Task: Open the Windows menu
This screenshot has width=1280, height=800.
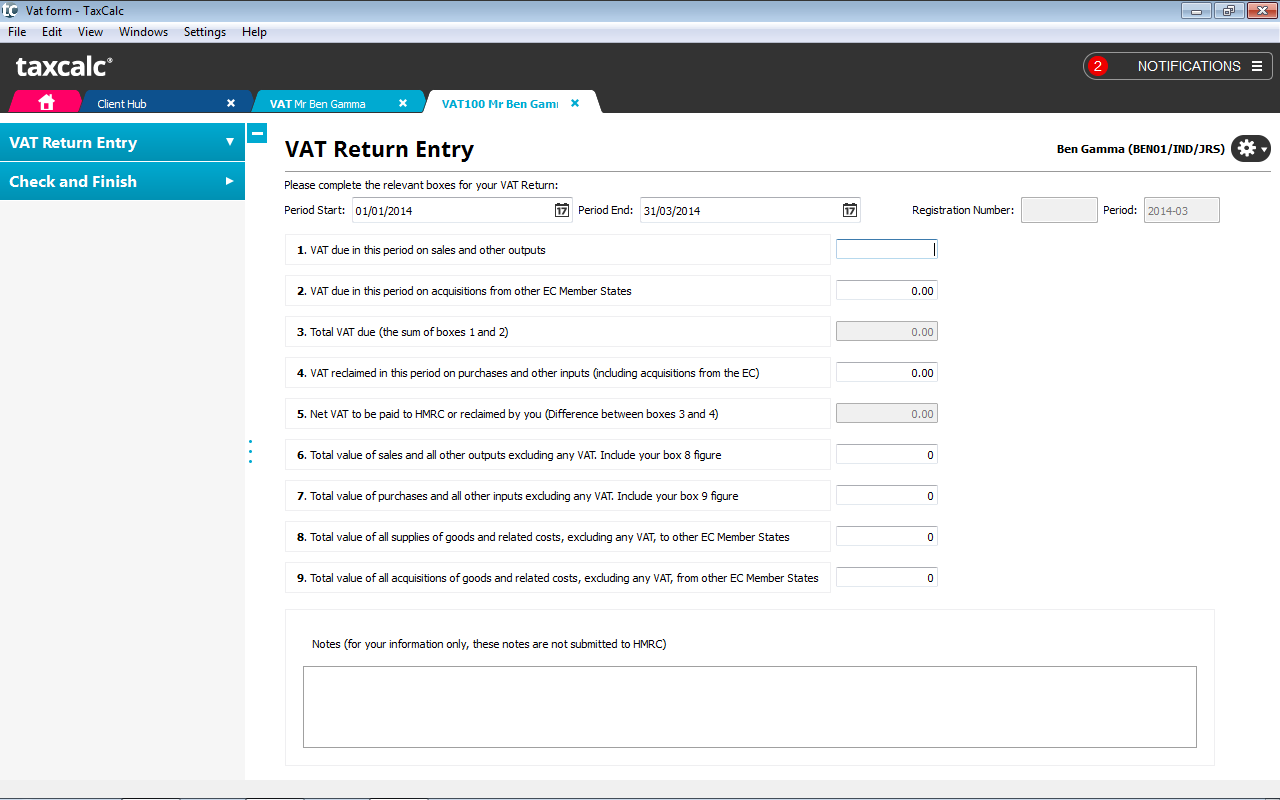Action: (143, 32)
